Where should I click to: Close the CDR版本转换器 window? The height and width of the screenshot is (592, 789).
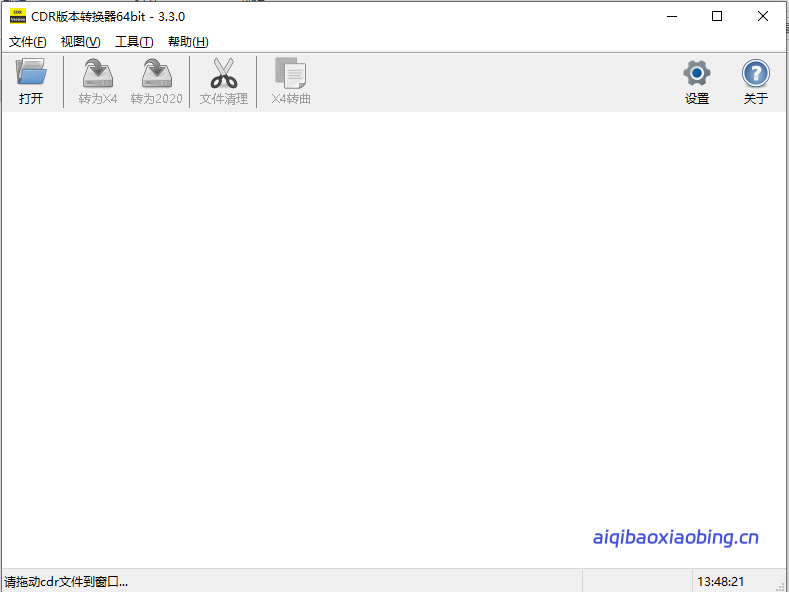coord(763,16)
